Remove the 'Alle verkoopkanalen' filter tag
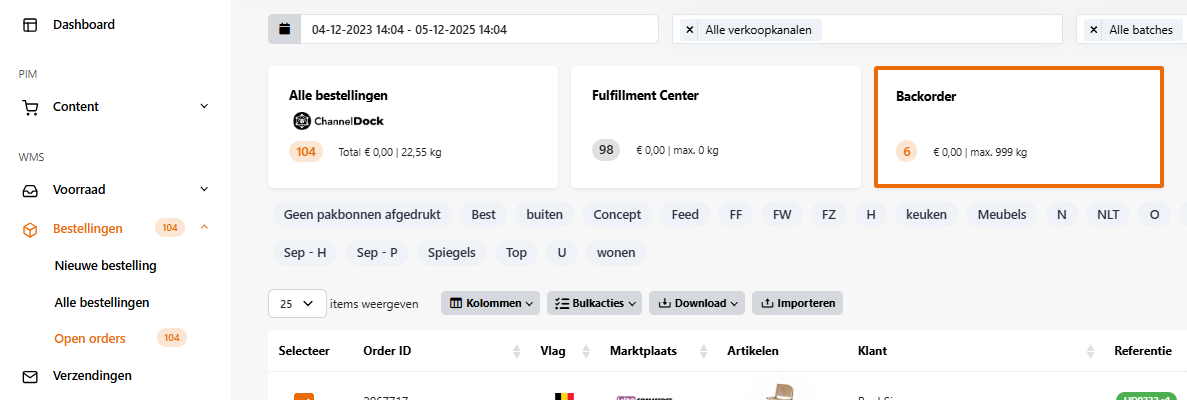The width and height of the screenshot is (1187, 400). click(x=689, y=30)
